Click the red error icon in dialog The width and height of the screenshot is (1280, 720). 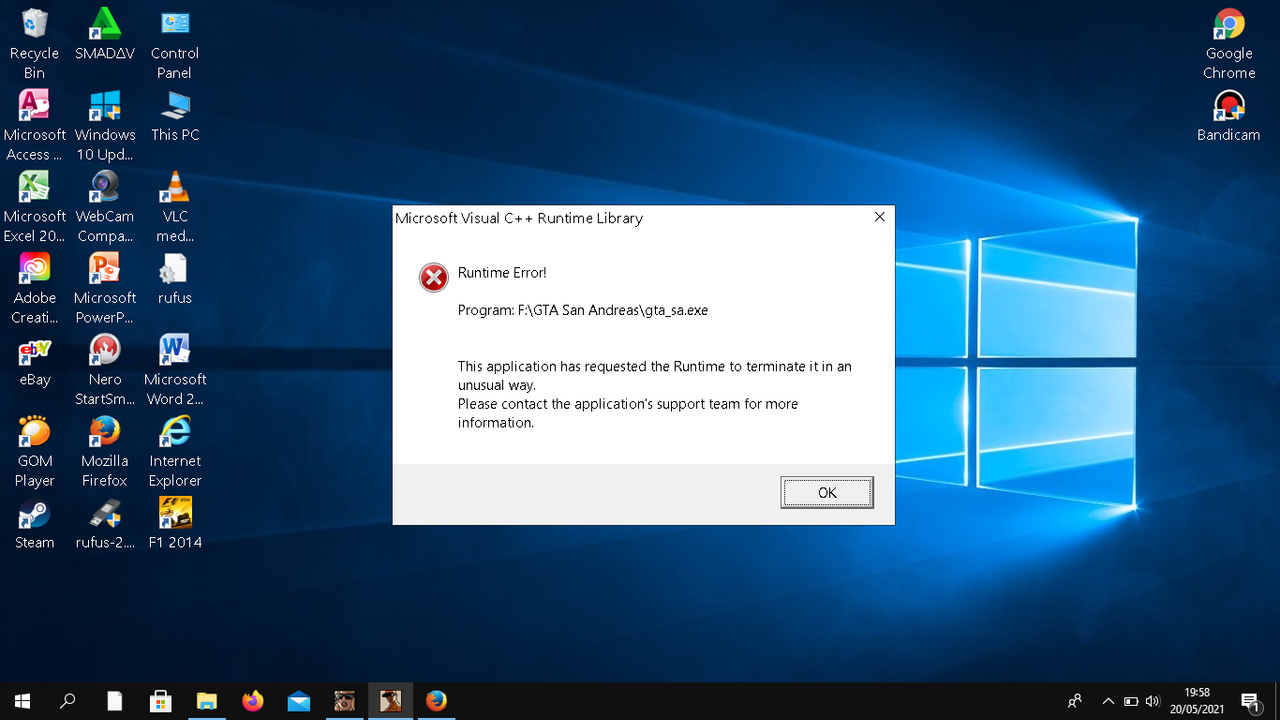click(x=434, y=277)
